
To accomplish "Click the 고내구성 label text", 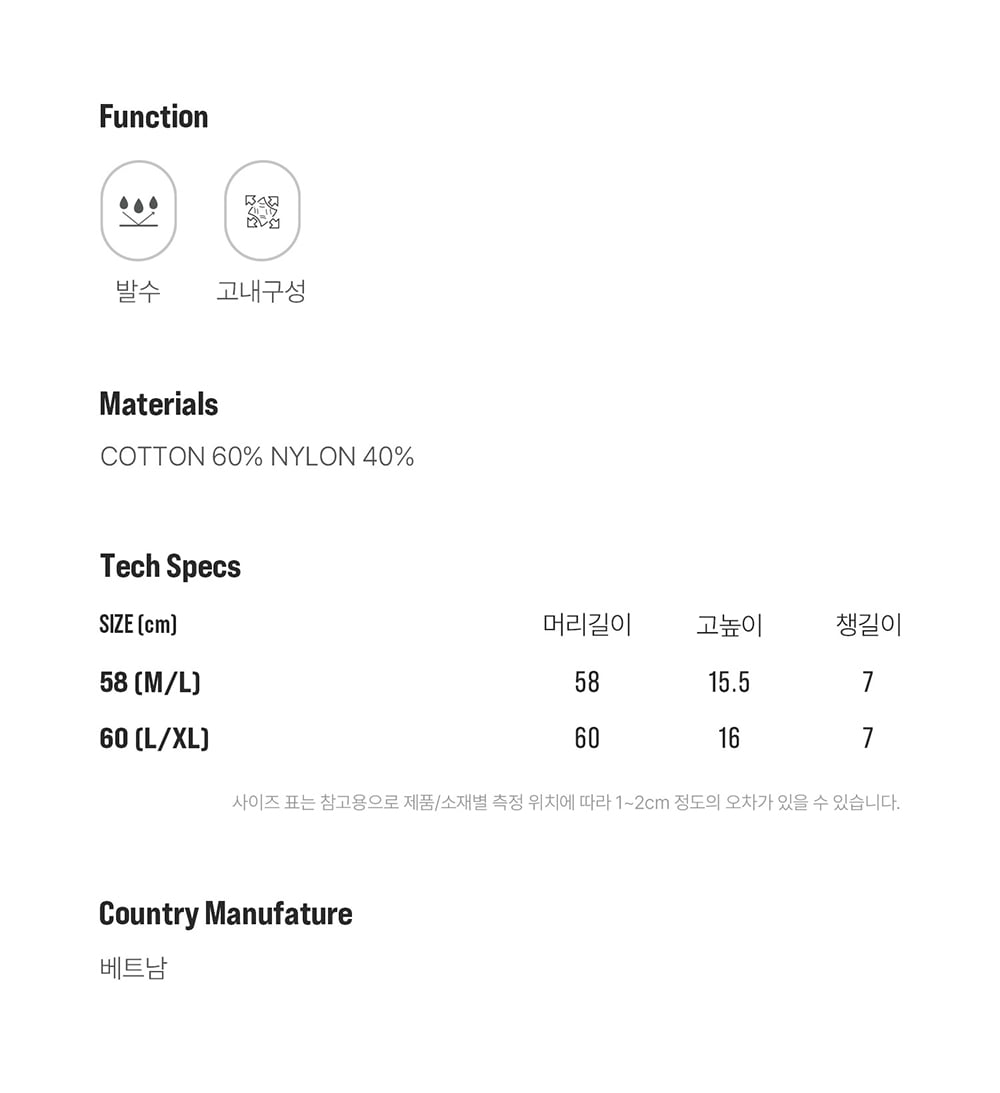I will click(261, 292).
